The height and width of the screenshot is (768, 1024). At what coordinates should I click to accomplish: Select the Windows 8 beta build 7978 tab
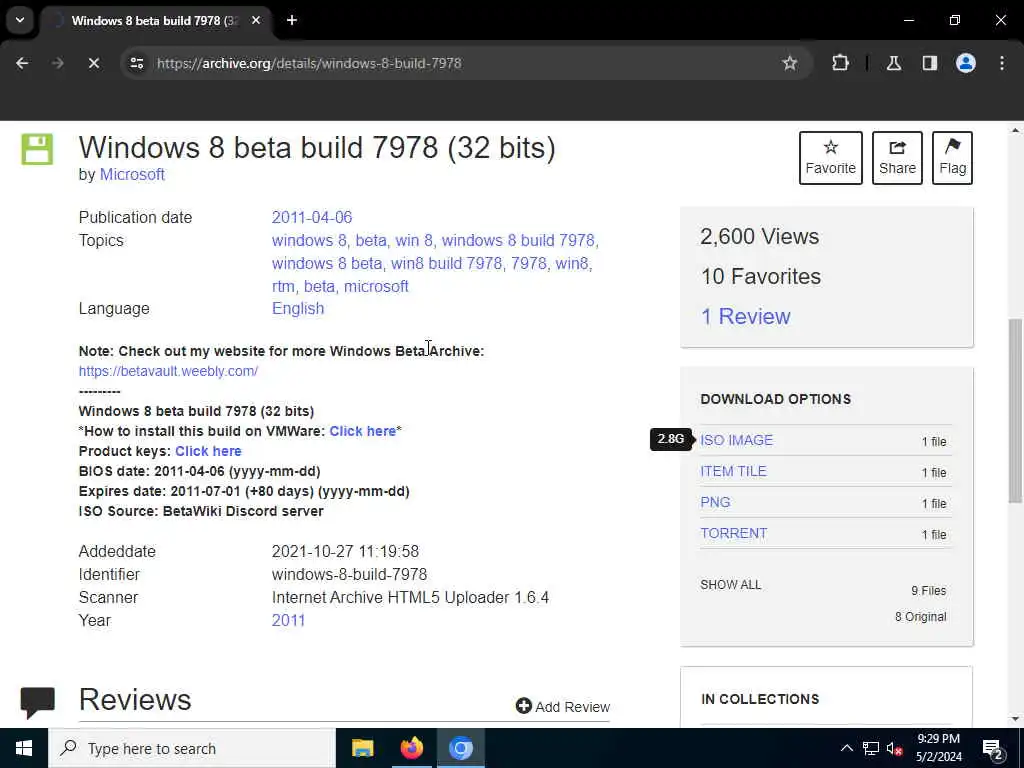coord(154,20)
